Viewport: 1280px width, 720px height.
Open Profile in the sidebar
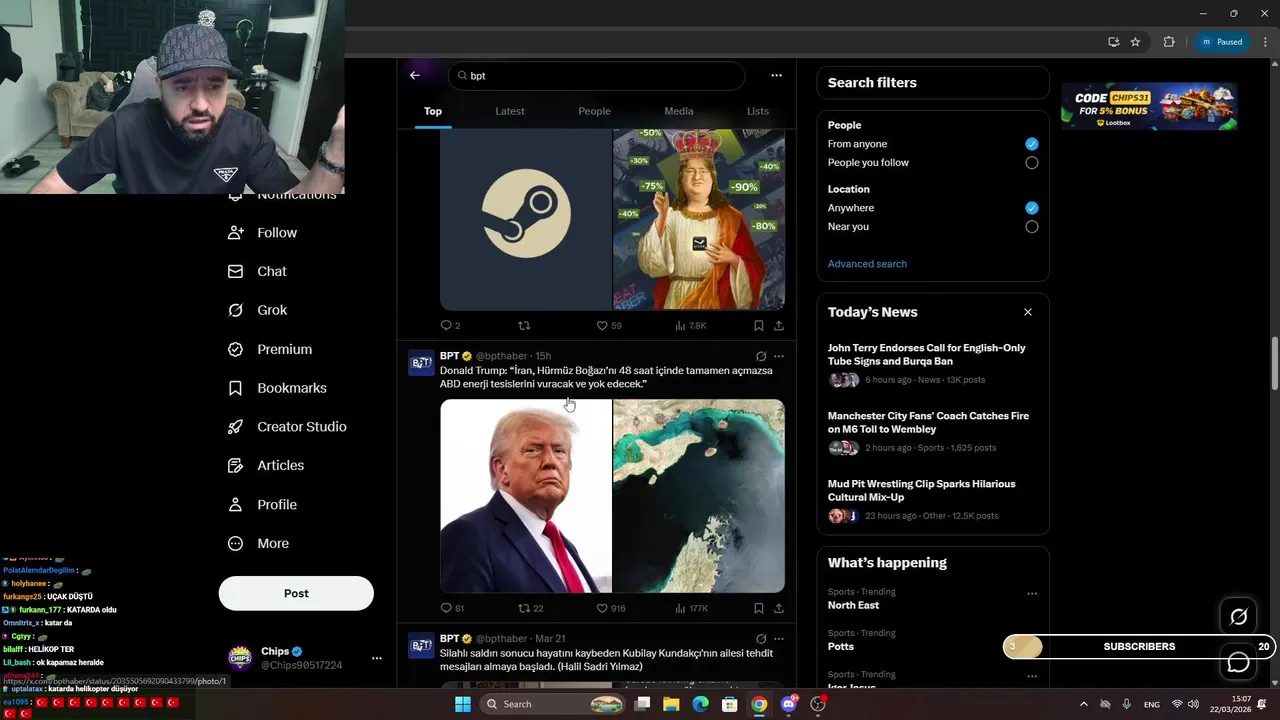tap(263, 505)
